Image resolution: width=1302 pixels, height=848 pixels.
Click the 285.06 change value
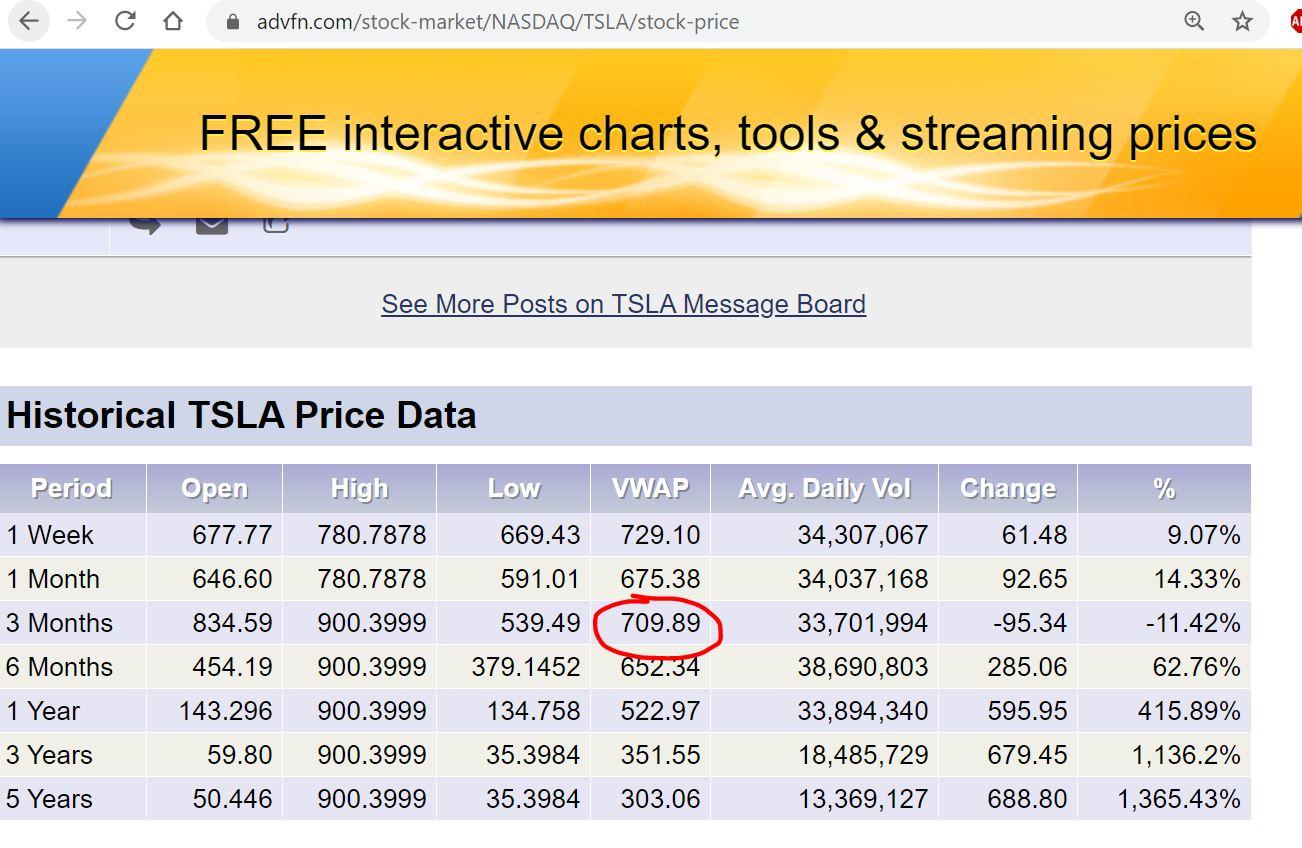coord(1027,667)
